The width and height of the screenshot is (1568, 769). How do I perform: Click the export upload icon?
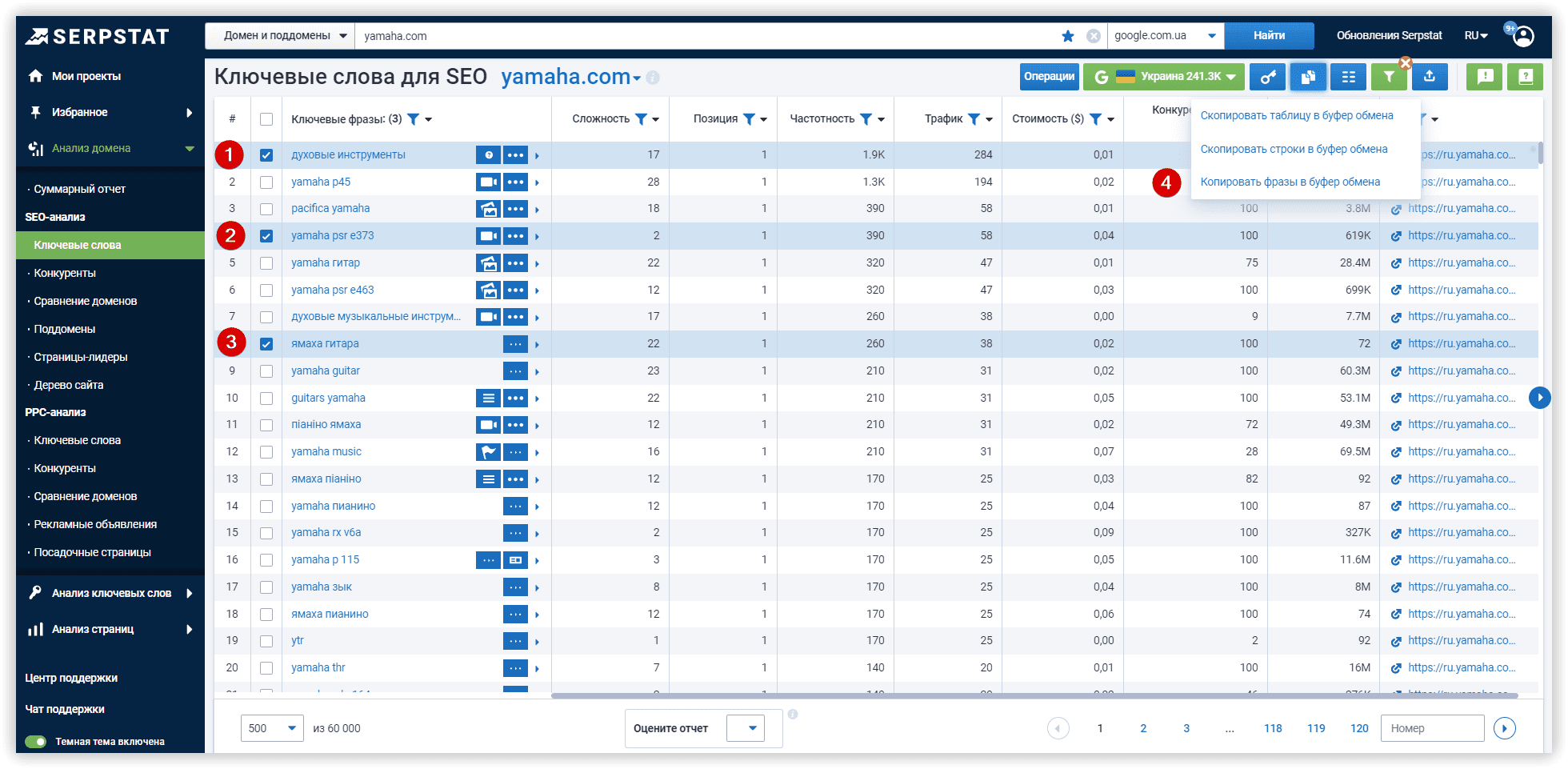pyautogui.click(x=1430, y=77)
